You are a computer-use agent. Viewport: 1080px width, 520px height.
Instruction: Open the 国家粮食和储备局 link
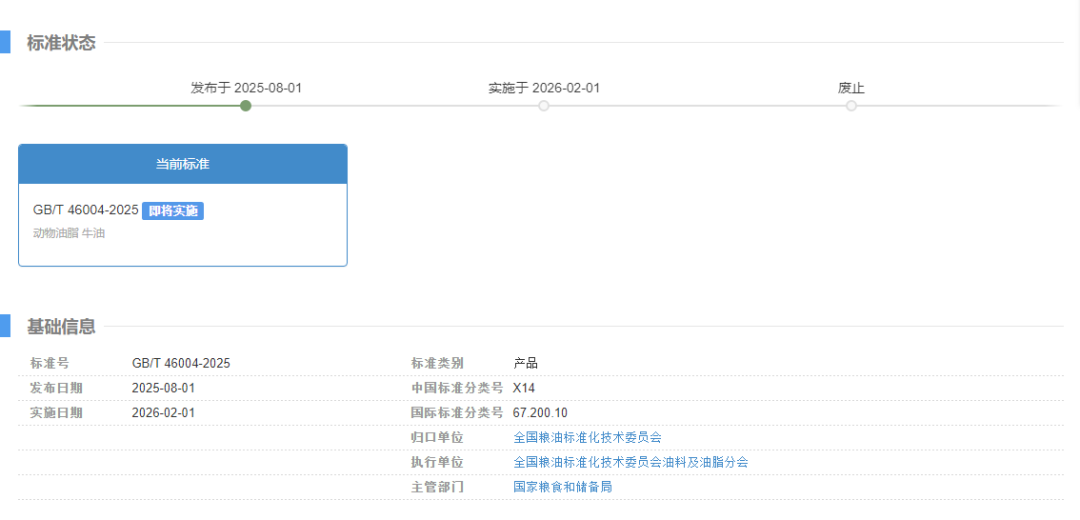click(x=563, y=487)
